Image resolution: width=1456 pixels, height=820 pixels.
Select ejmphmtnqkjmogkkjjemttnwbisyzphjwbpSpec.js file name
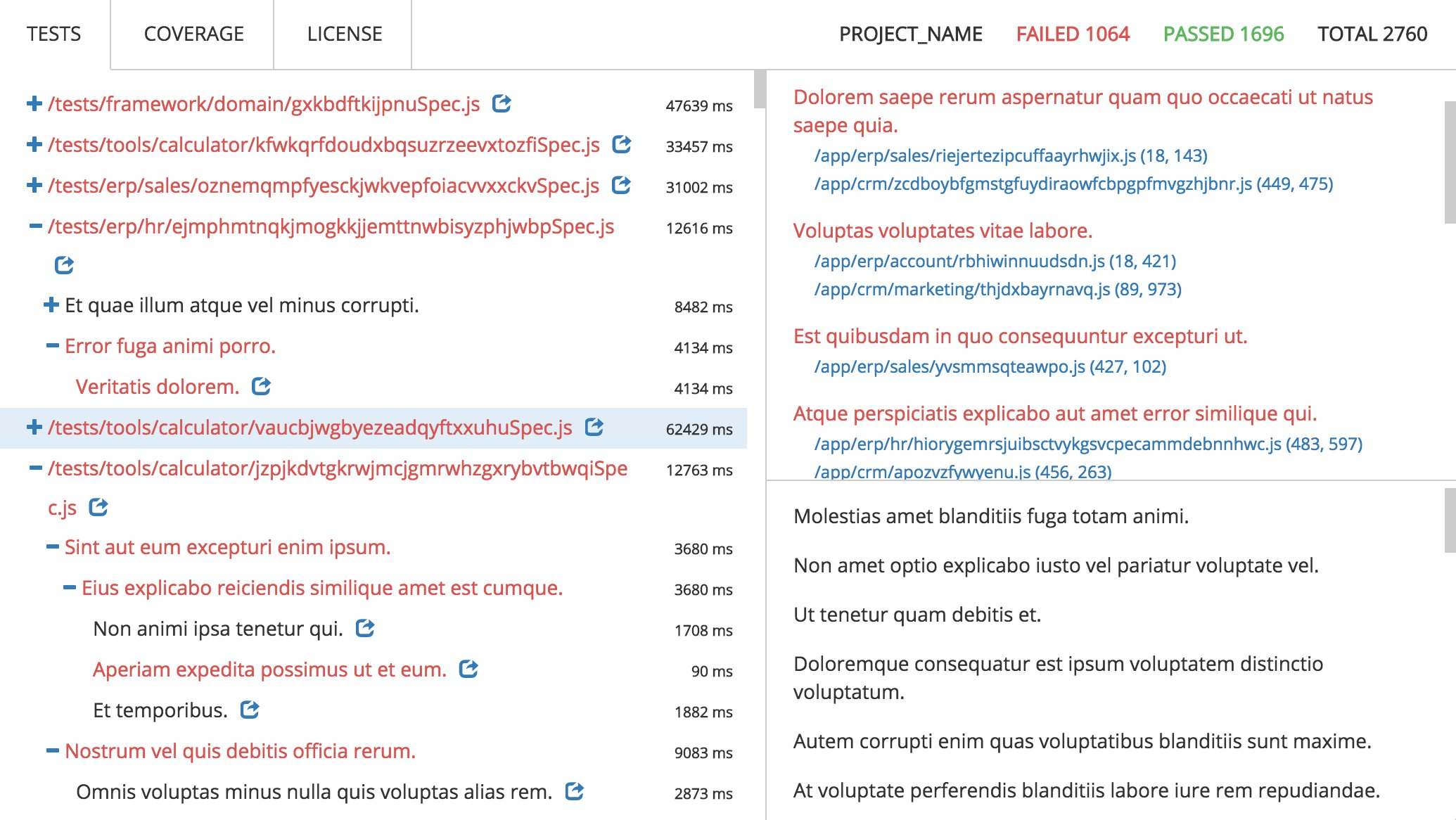click(331, 226)
